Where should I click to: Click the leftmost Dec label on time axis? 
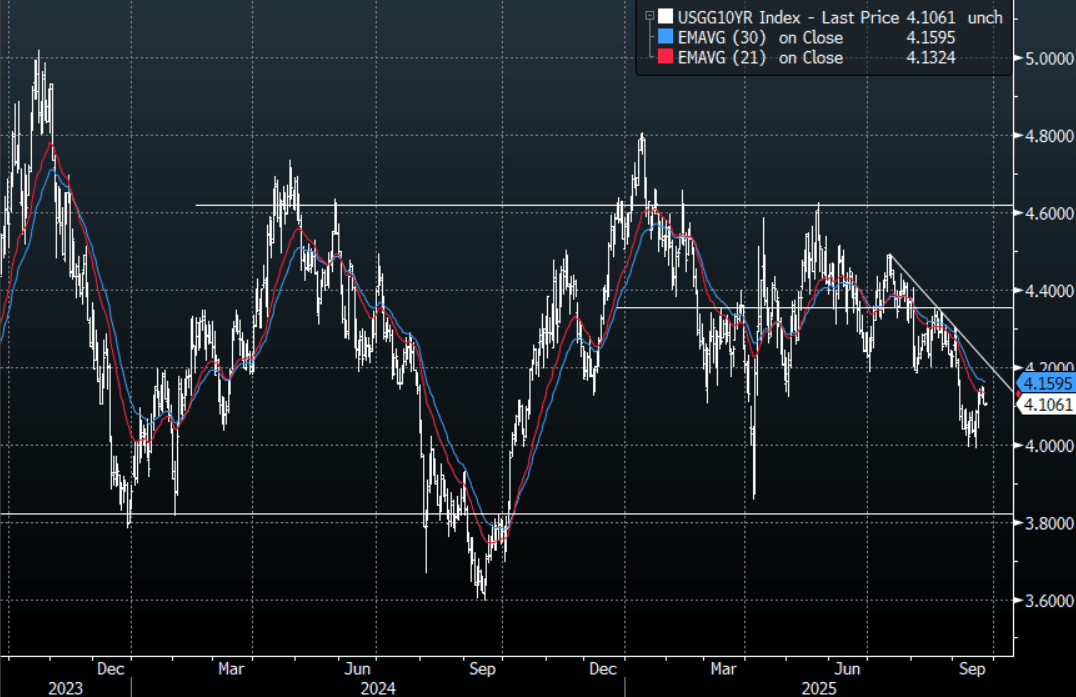point(110,667)
